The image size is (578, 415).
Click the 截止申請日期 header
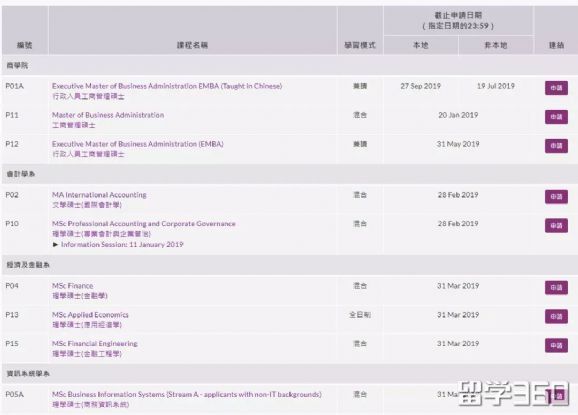(x=458, y=15)
